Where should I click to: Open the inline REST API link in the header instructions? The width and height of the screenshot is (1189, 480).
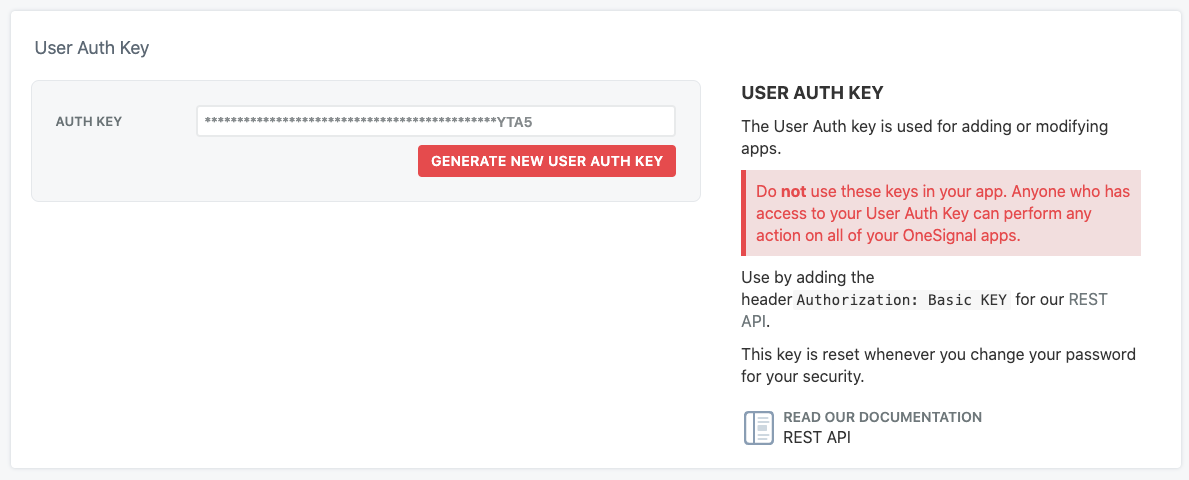(924, 309)
